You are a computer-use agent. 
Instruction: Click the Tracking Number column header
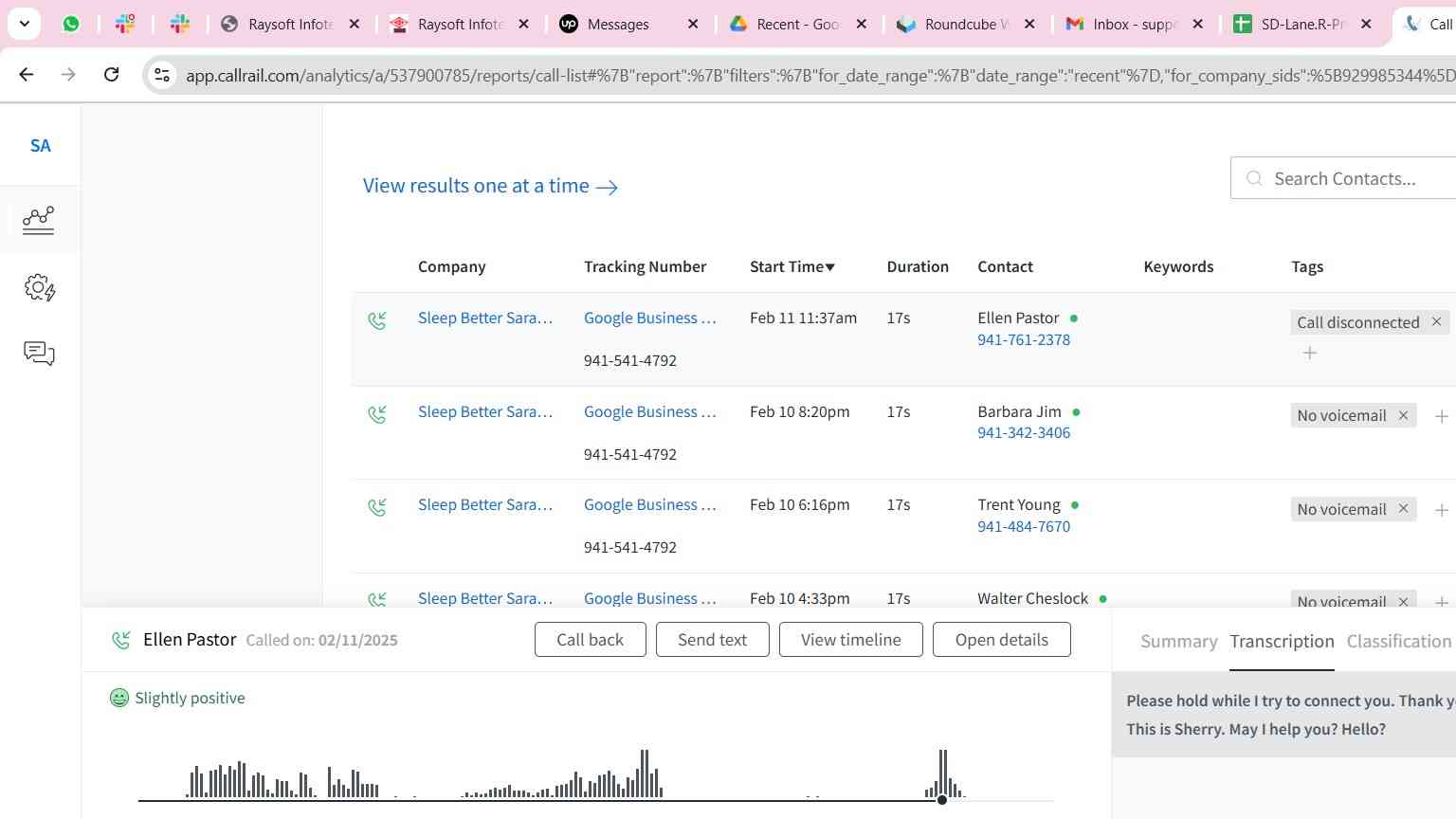645,266
